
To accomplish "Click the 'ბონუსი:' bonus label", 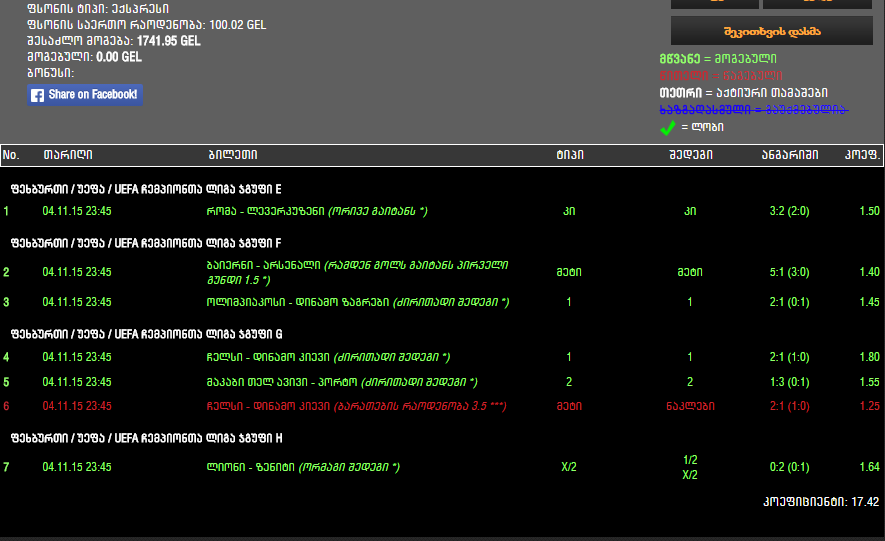I will pos(50,73).
